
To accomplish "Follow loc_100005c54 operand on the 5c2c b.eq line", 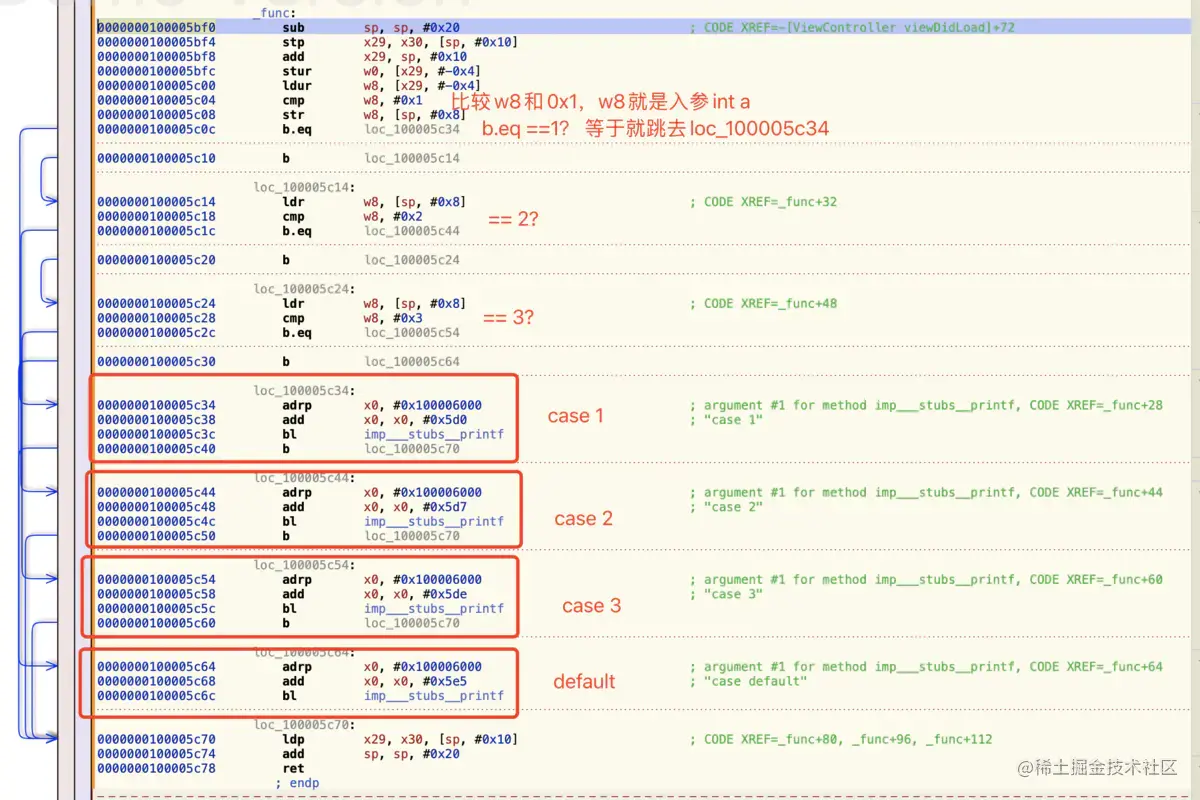I will [x=412, y=333].
